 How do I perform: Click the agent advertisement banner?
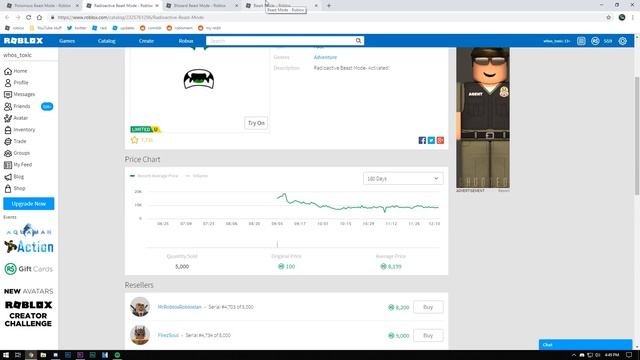[x=483, y=118]
